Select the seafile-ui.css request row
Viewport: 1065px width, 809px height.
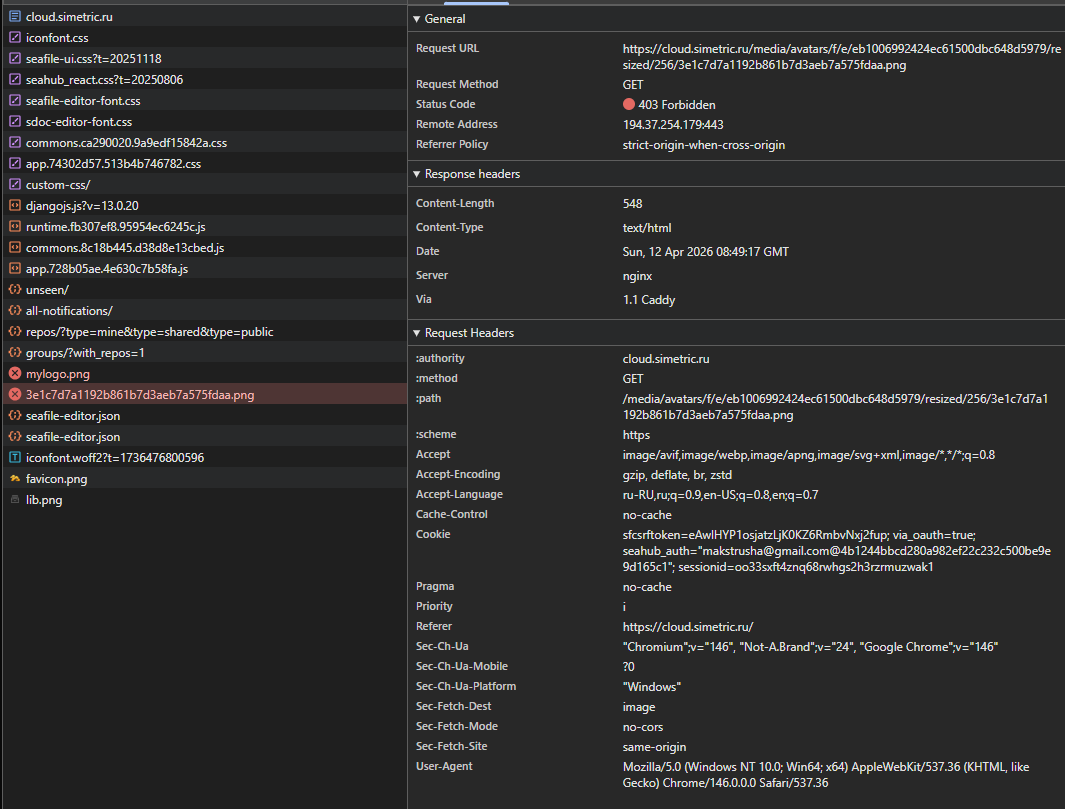[x=93, y=59]
